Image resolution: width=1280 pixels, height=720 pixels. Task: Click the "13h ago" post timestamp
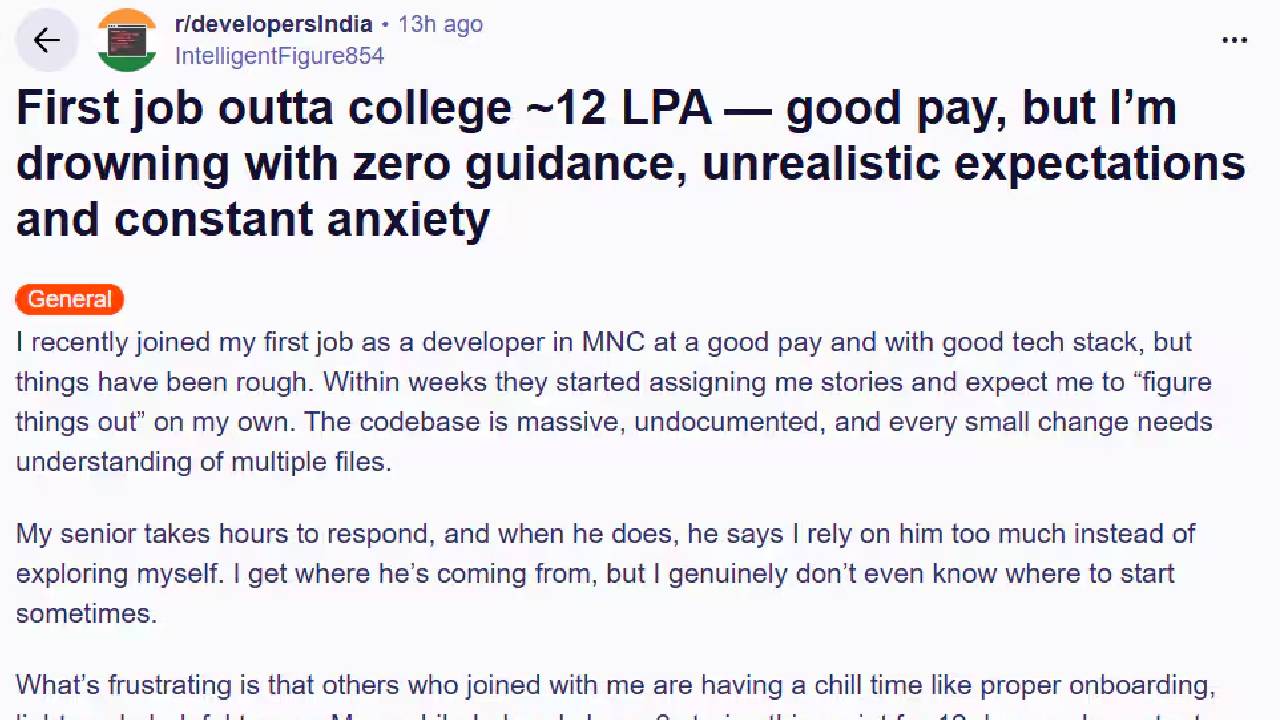[440, 24]
